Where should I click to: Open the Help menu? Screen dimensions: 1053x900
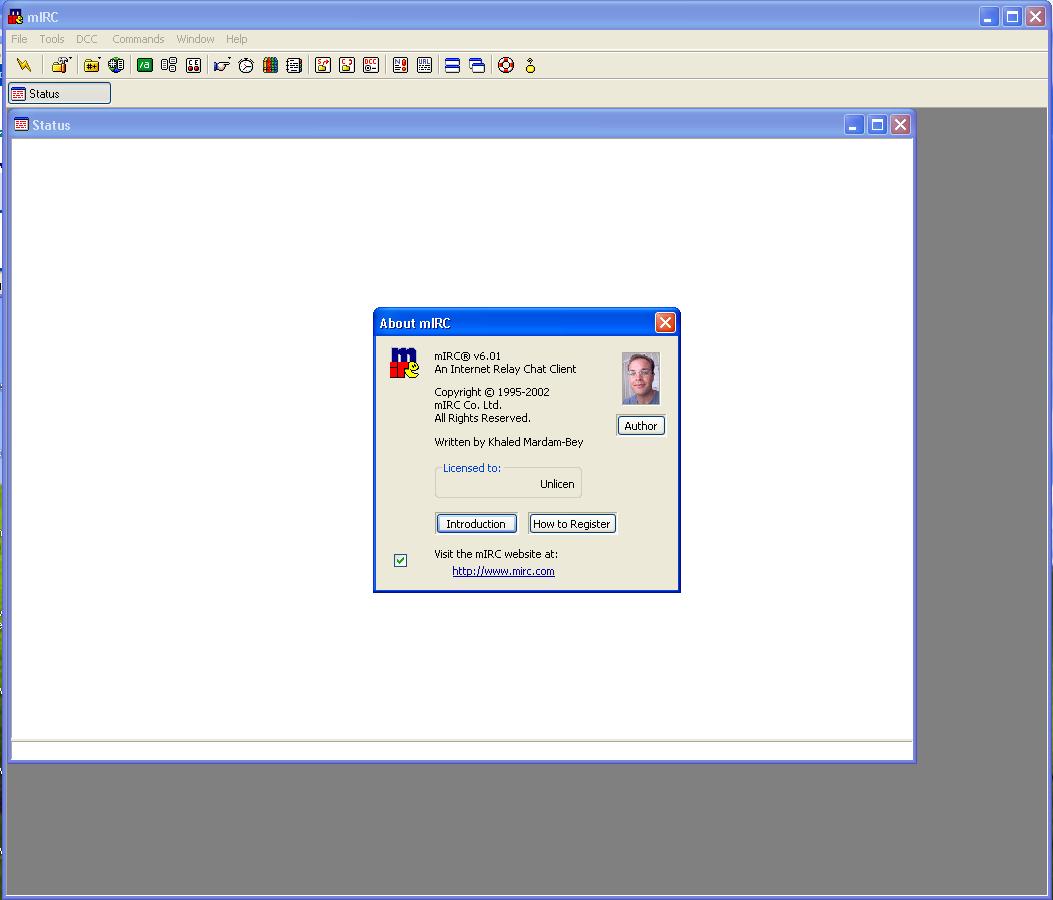click(x=236, y=39)
